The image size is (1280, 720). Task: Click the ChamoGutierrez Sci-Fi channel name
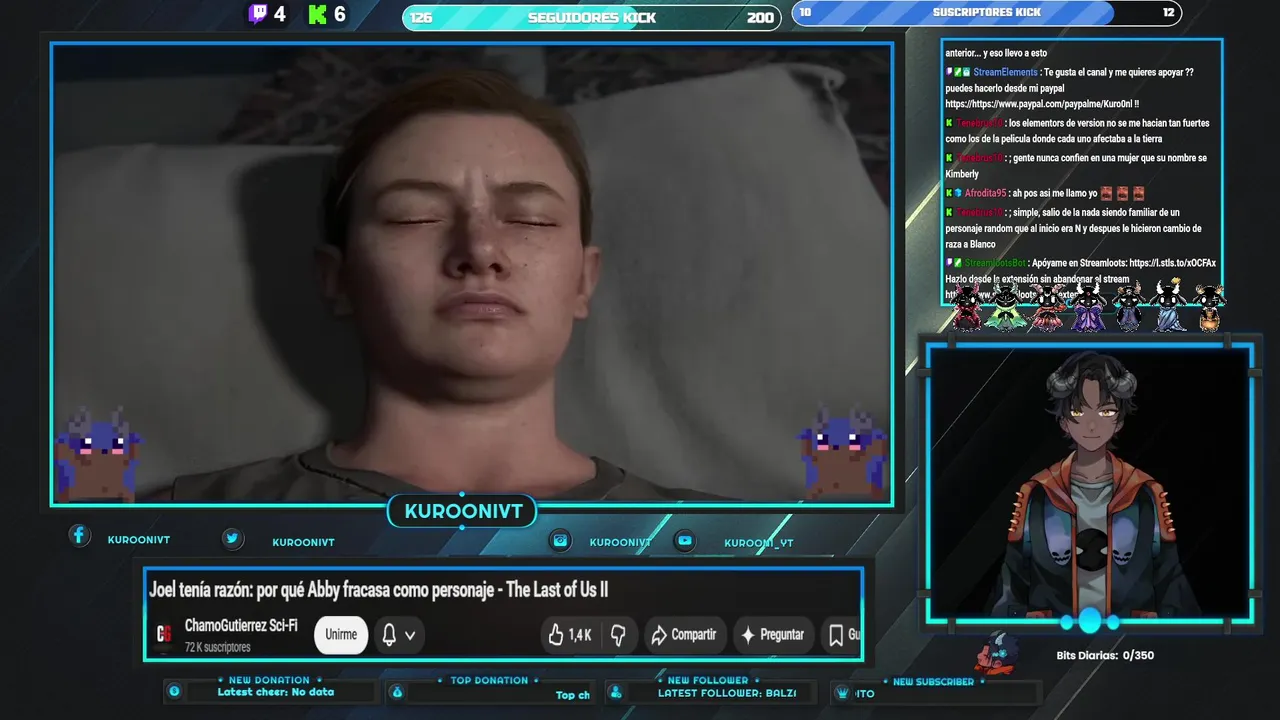tap(241, 625)
